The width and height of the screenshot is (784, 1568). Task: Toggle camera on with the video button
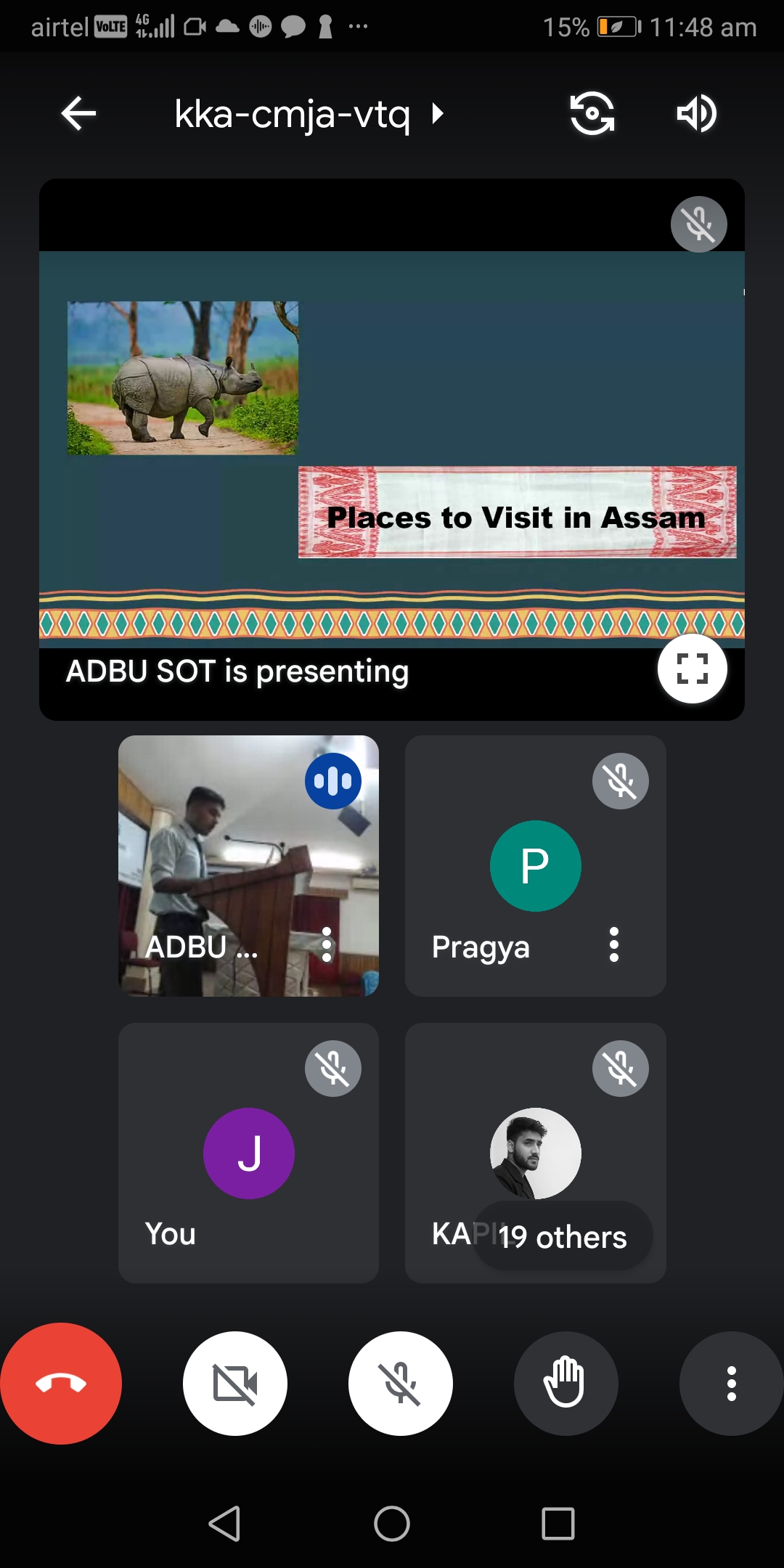pos(235,1383)
